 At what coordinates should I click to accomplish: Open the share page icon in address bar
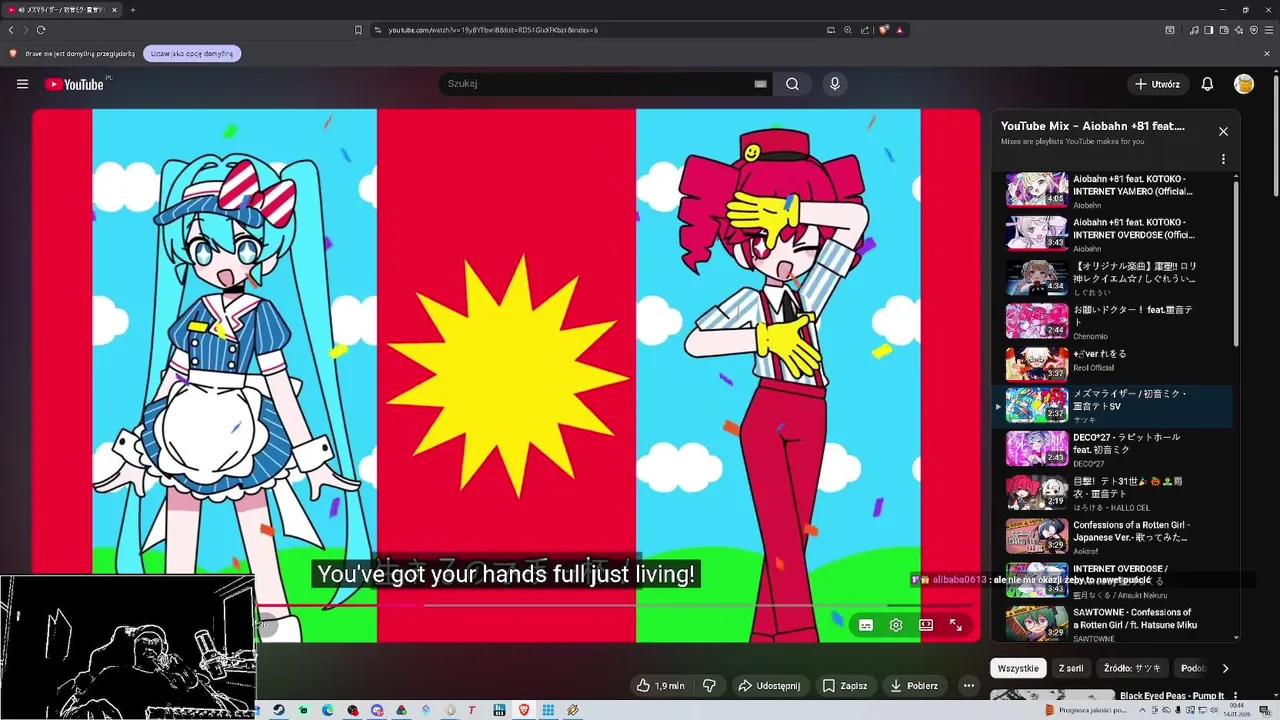pyautogui.click(x=865, y=30)
